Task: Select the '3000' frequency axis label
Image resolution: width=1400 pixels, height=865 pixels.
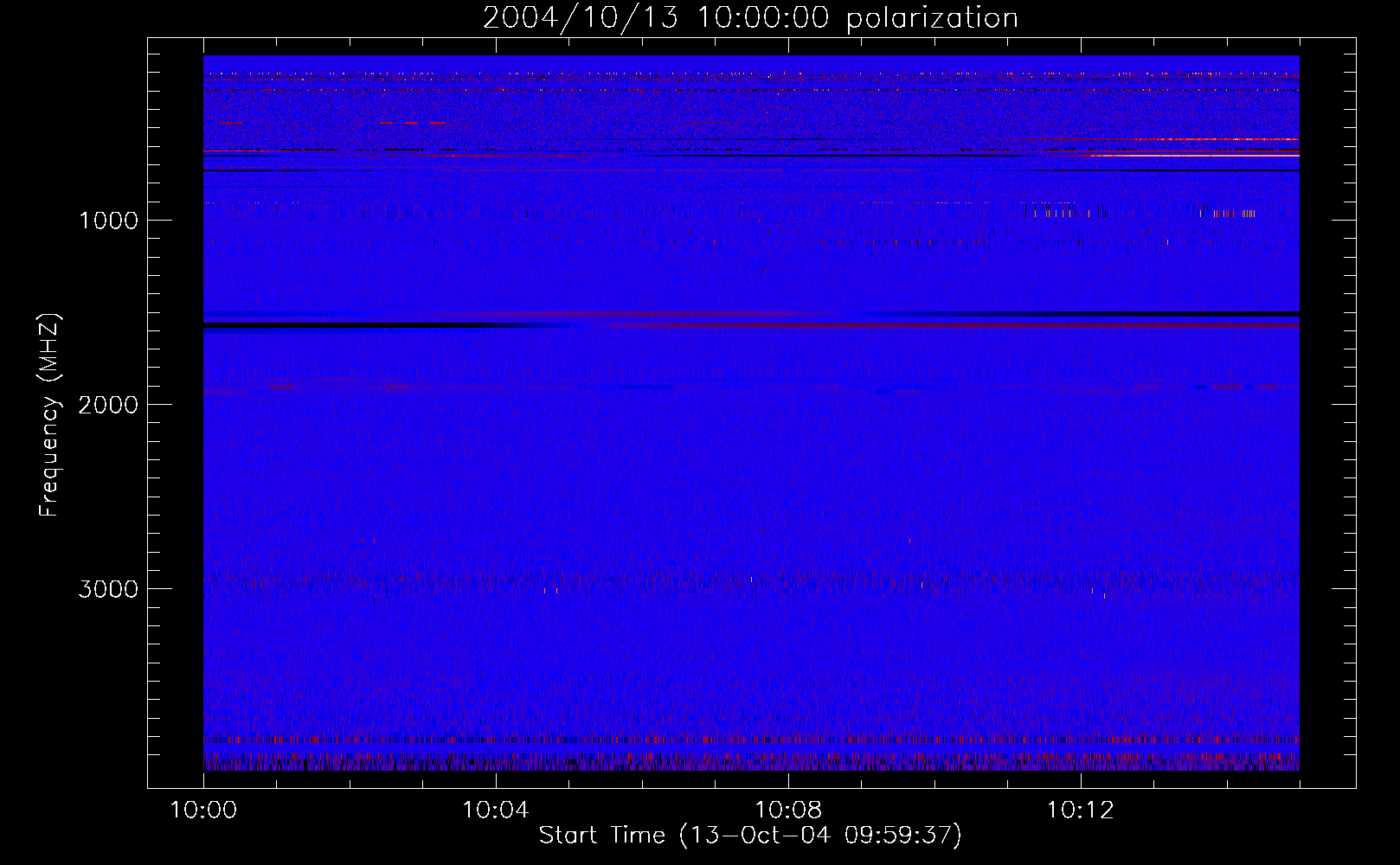Action: (108, 589)
